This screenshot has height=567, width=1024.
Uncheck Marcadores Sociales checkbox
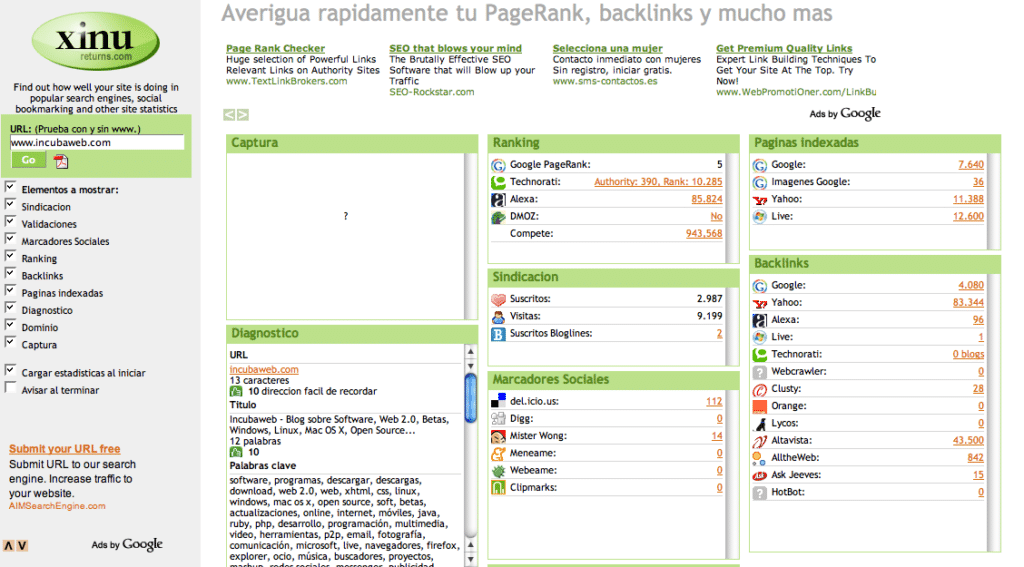[x=10, y=239]
